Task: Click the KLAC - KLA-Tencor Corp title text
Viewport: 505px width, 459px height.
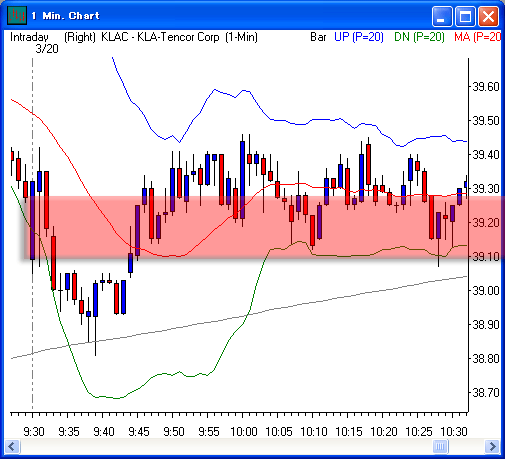Action: pos(160,37)
